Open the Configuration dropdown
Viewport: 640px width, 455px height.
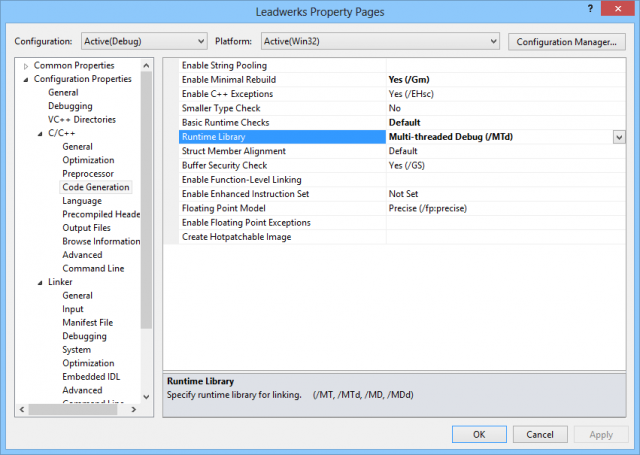(140, 41)
